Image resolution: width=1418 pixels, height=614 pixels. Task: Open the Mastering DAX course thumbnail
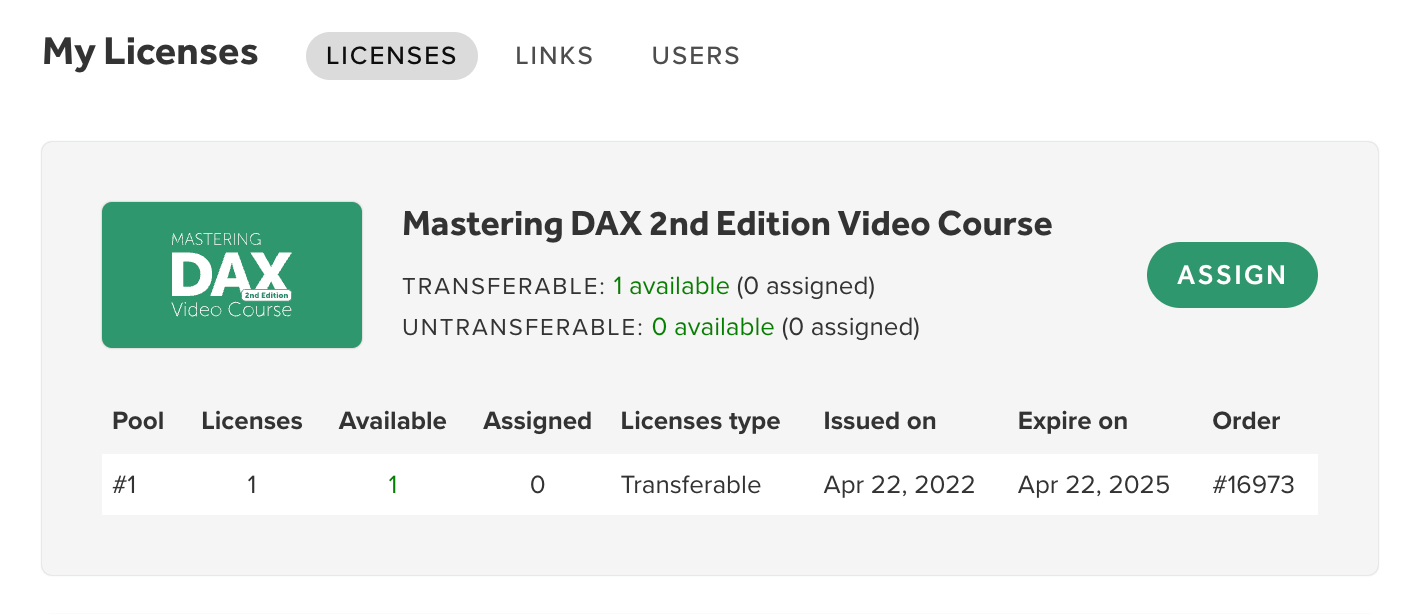[232, 275]
